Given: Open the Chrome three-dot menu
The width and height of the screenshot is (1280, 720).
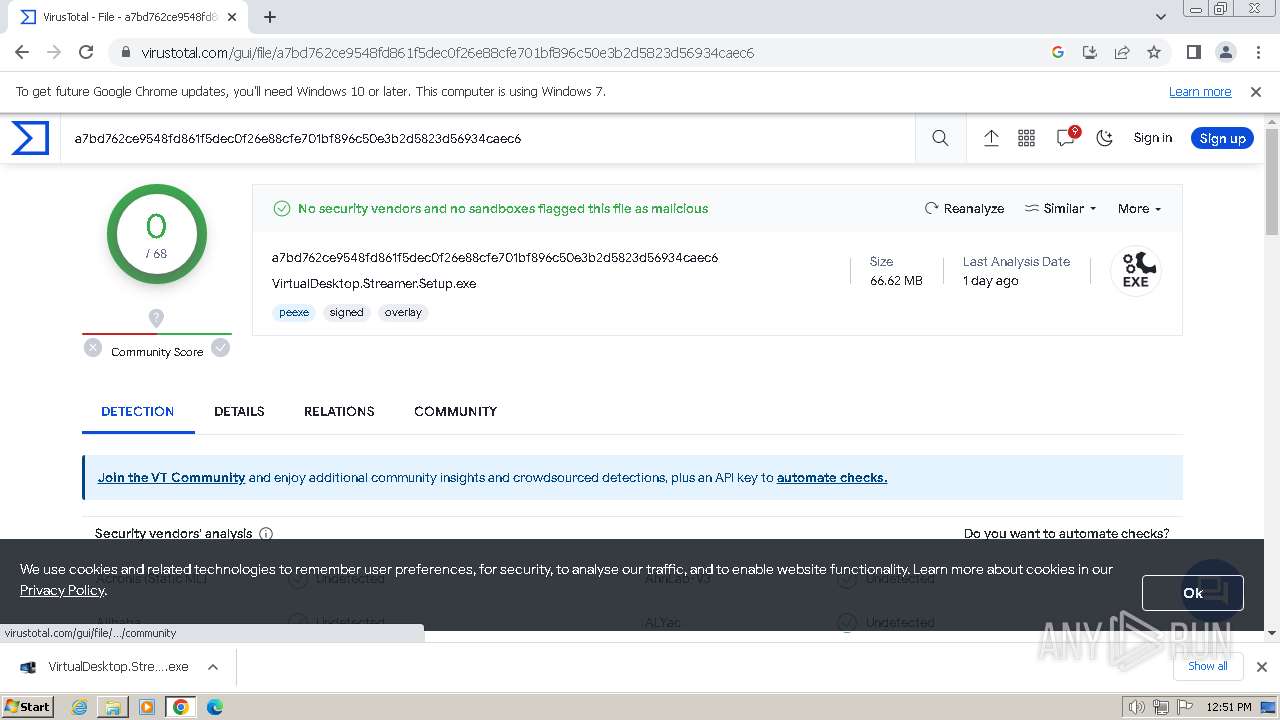Looking at the screenshot, I should point(1257,52).
